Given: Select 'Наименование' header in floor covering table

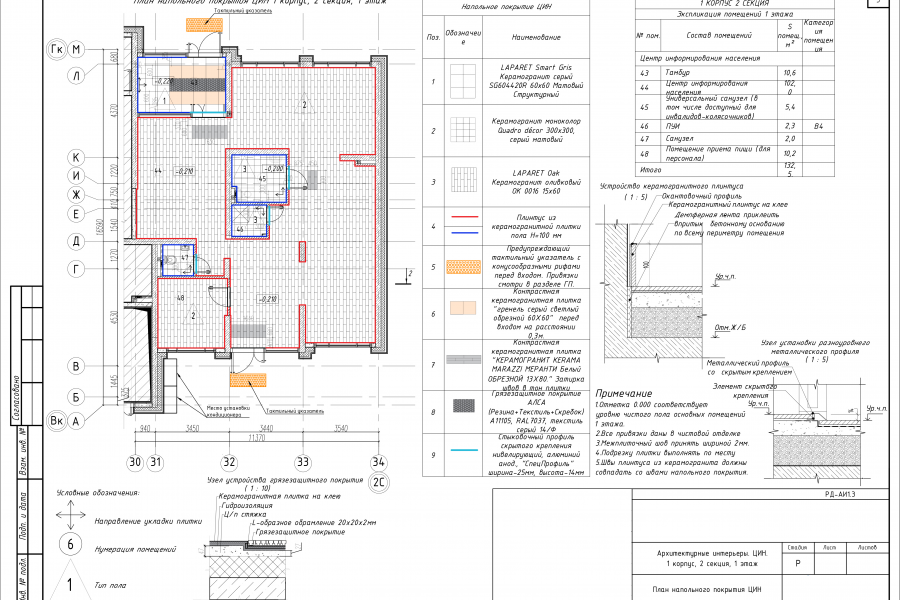Looking at the screenshot, I should point(536,37).
